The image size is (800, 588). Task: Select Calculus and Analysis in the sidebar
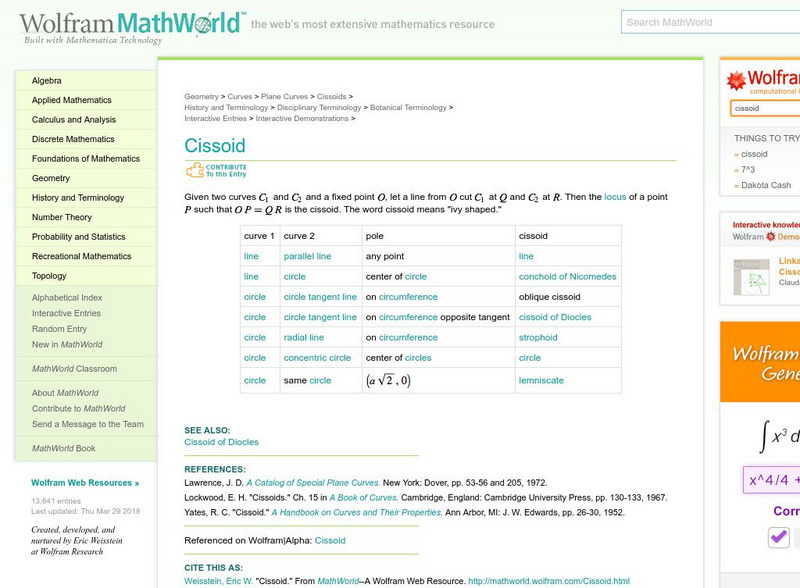[x=73, y=119]
